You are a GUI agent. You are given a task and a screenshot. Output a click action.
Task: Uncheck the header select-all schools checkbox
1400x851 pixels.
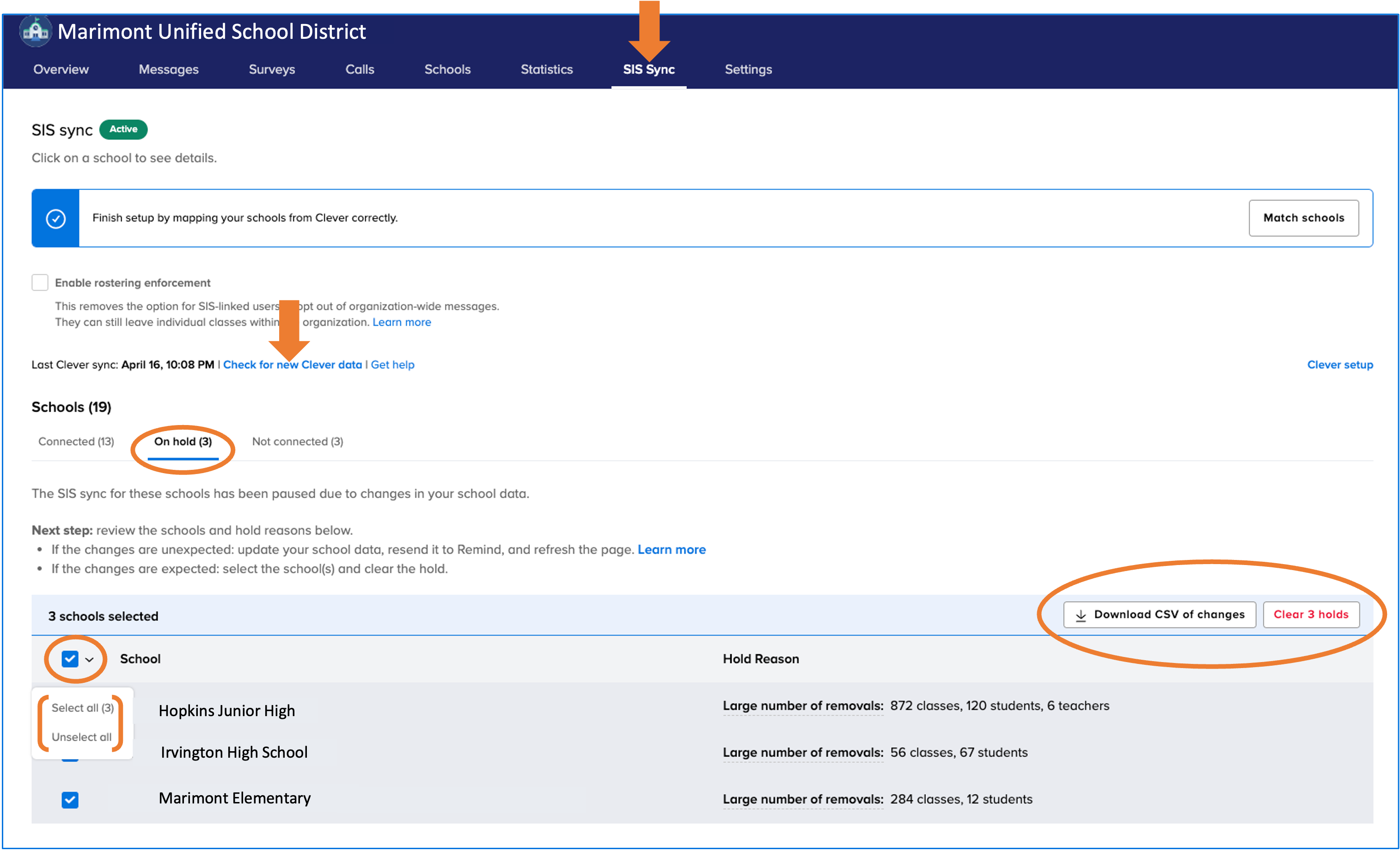point(70,659)
